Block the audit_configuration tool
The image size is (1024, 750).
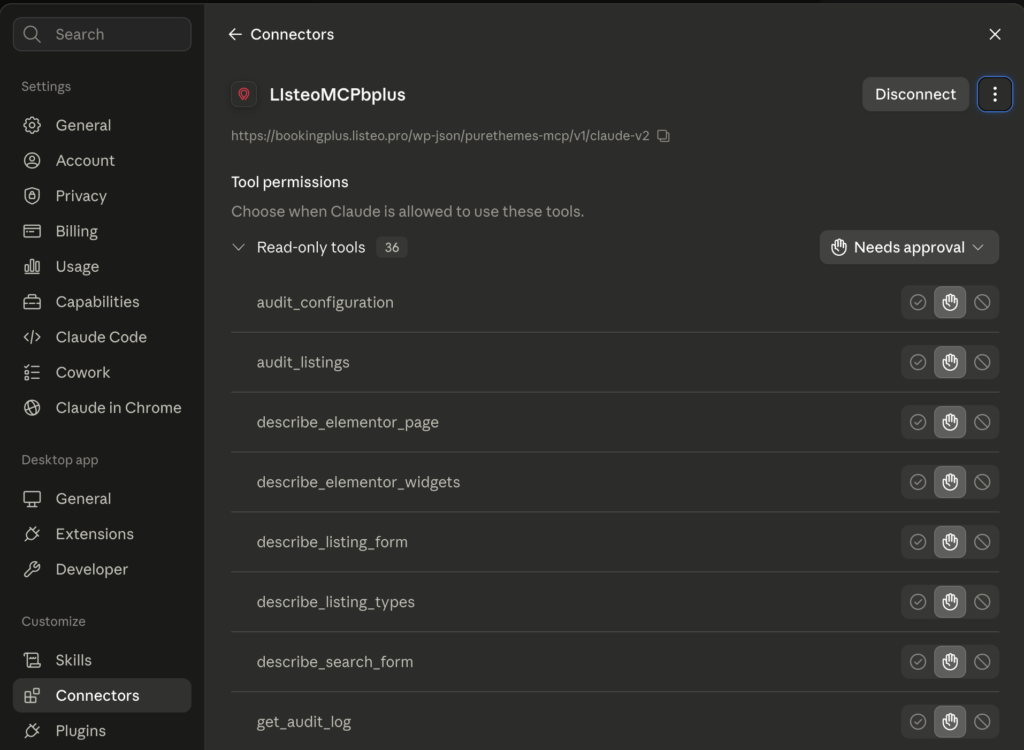coord(982,302)
